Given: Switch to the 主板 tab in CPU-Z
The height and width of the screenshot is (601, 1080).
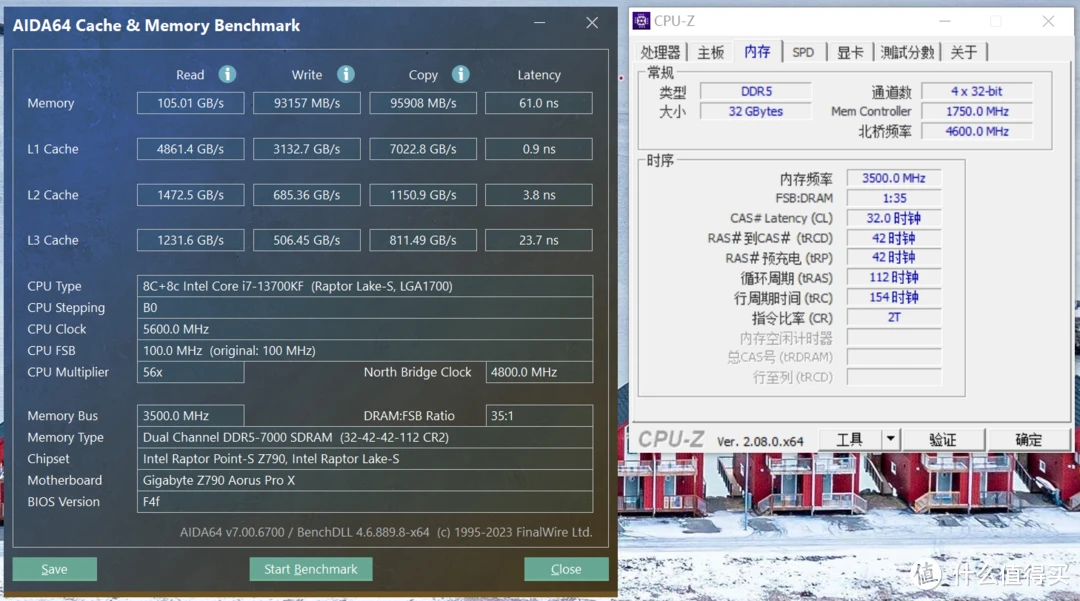Looking at the screenshot, I should 711,52.
